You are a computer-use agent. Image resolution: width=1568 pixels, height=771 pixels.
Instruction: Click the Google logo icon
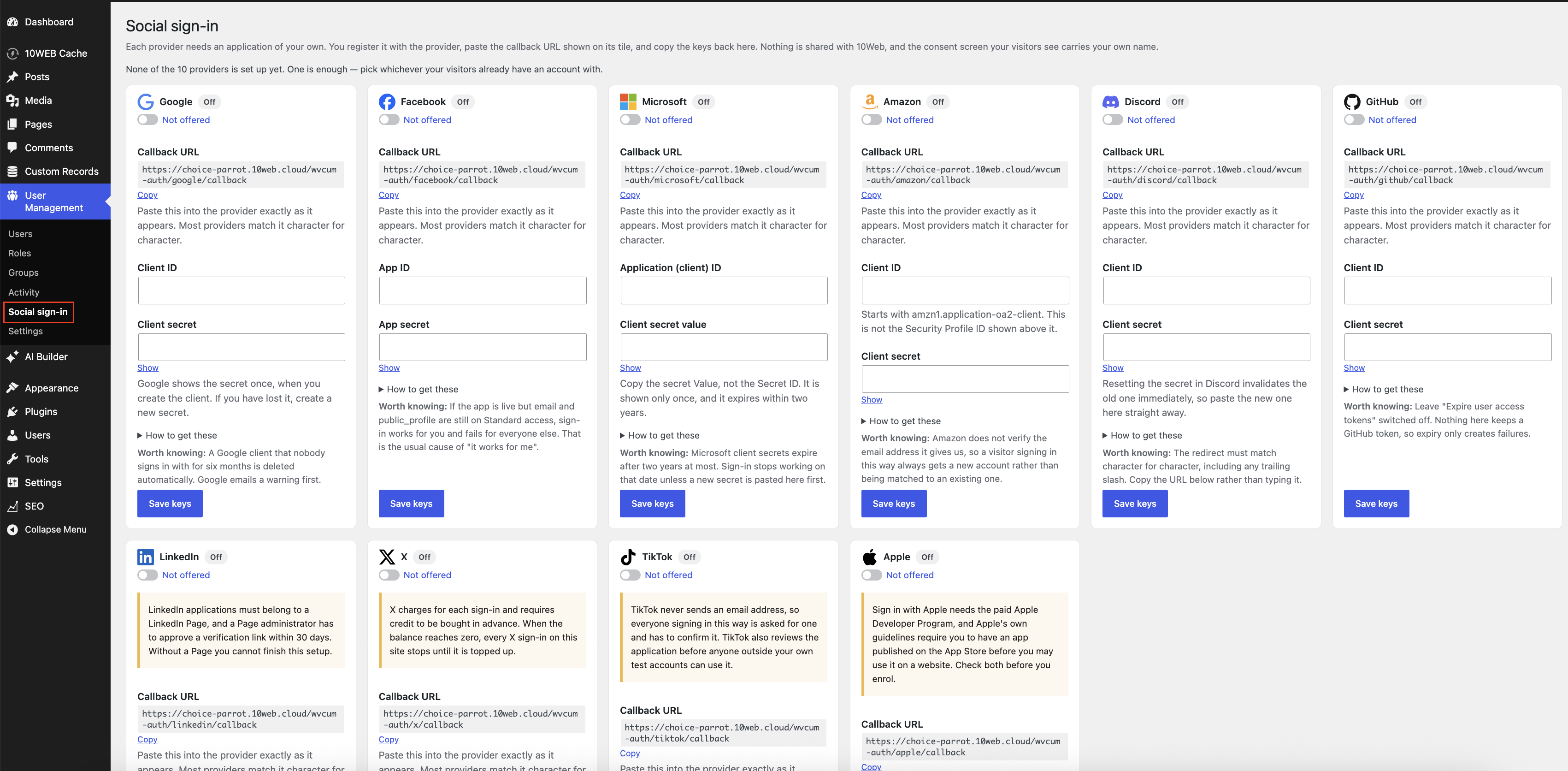point(146,102)
